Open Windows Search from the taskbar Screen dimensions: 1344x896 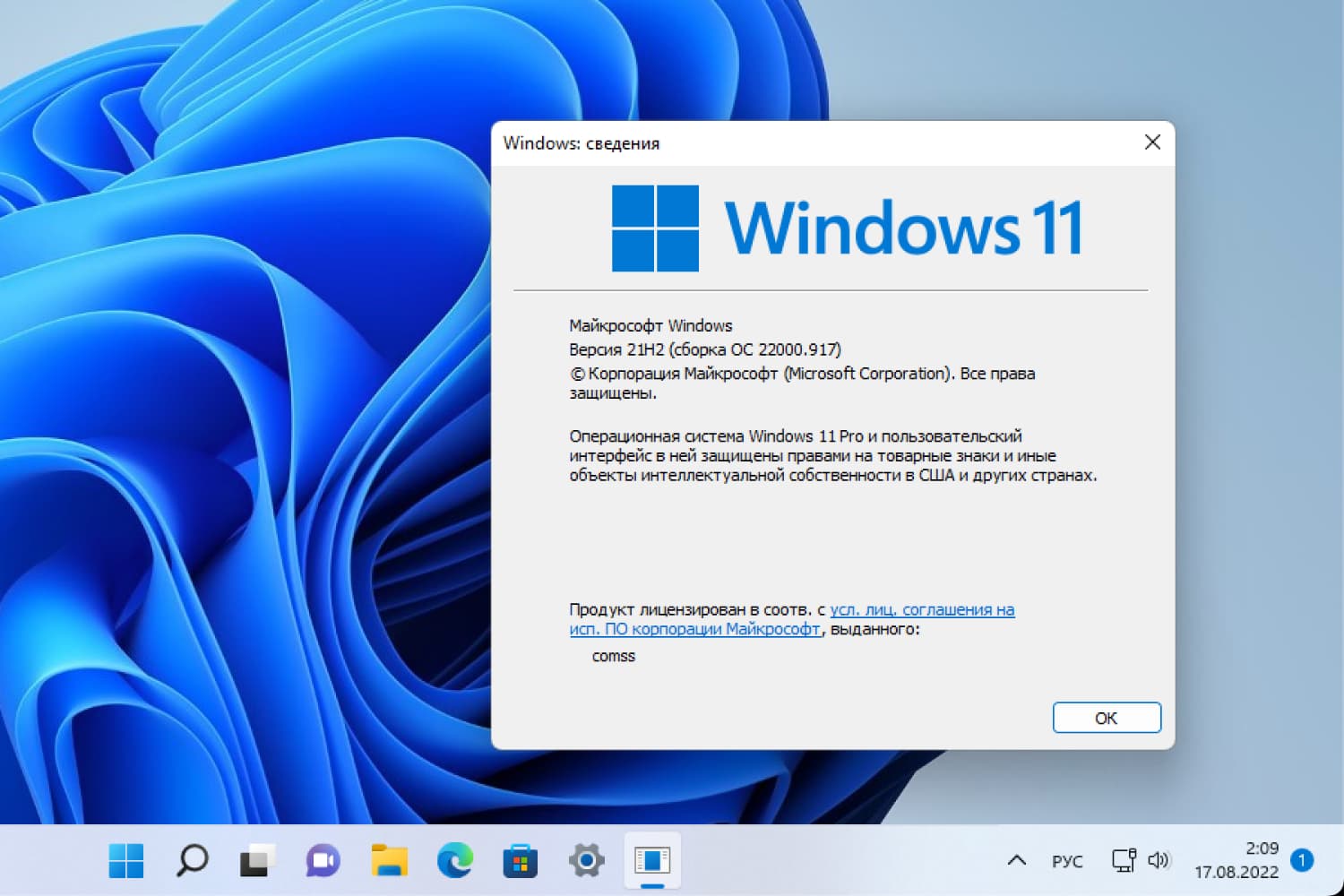[x=191, y=860]
